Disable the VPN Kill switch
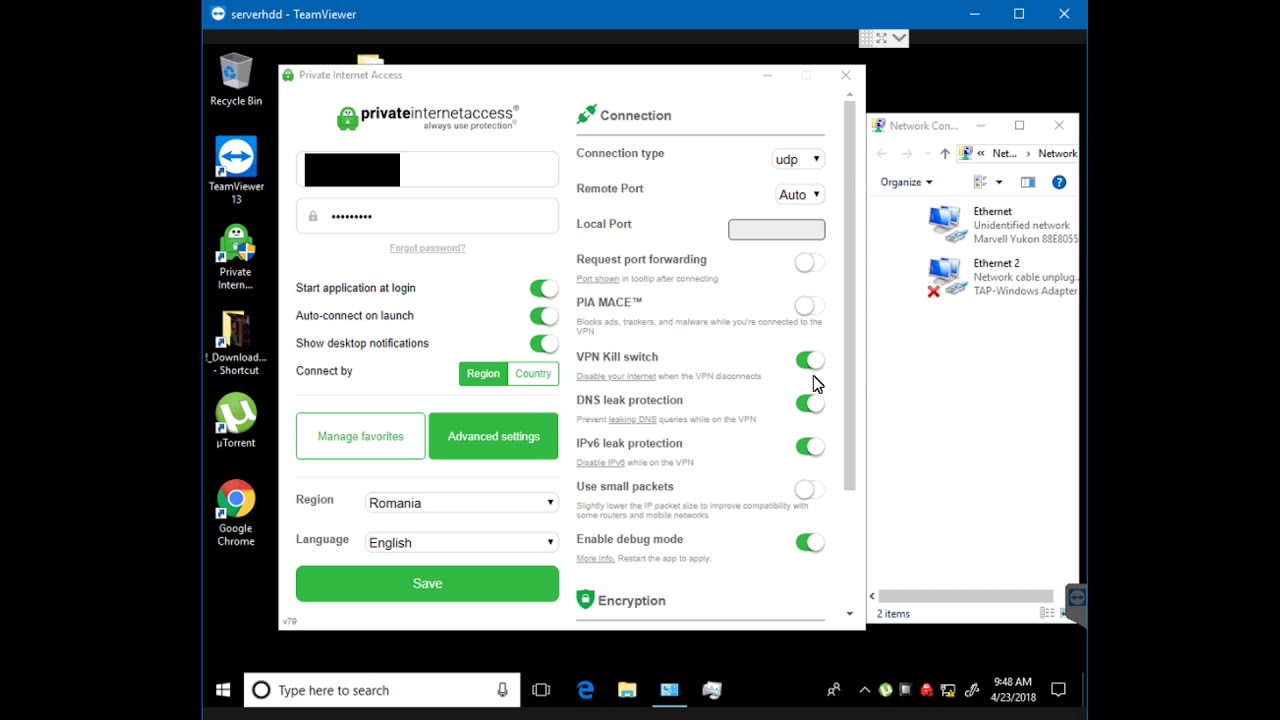The image size is (1280, 720). [x=809, y=360]
